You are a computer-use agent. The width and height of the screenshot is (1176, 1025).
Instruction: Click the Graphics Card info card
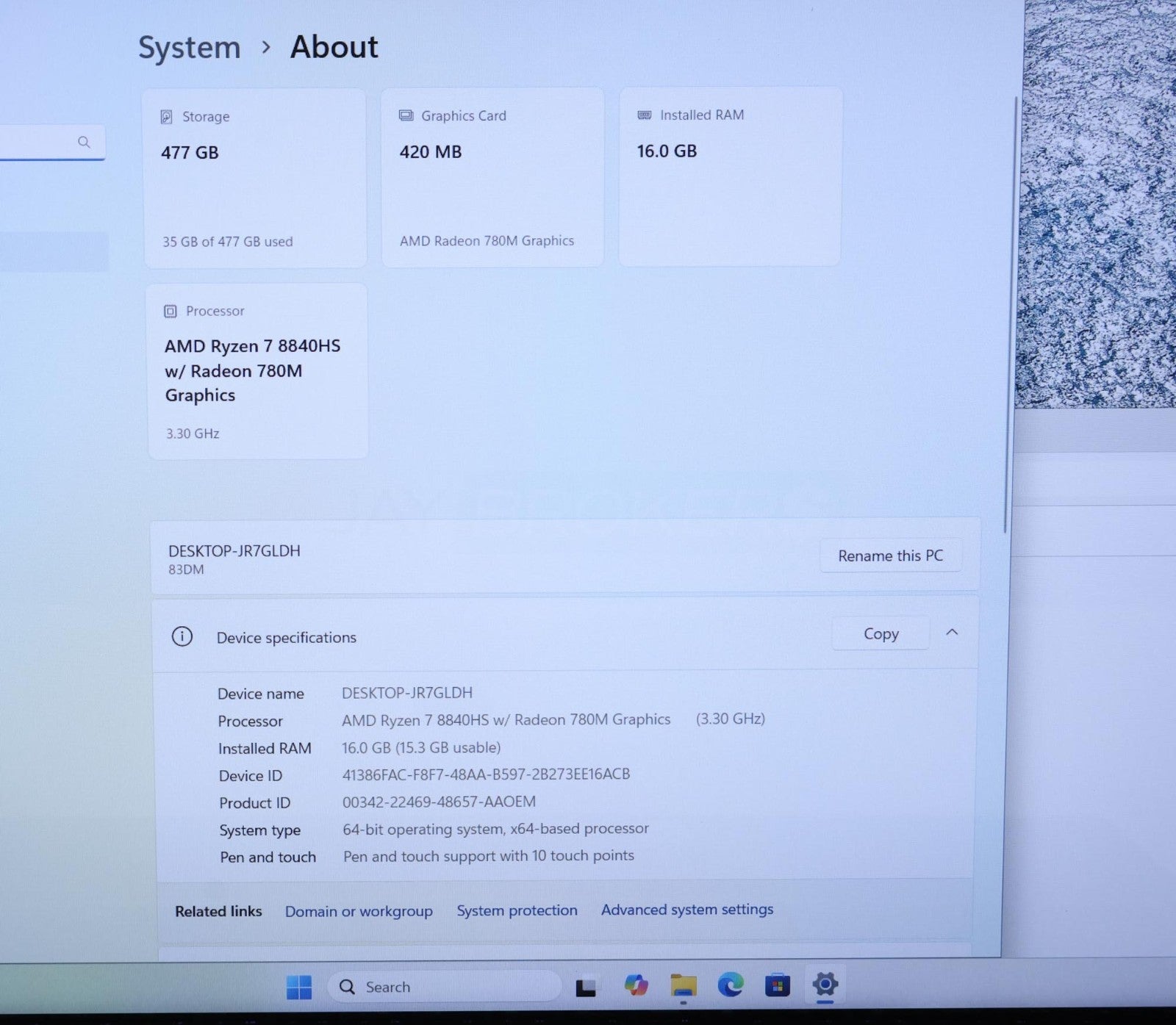click(492, 177)
